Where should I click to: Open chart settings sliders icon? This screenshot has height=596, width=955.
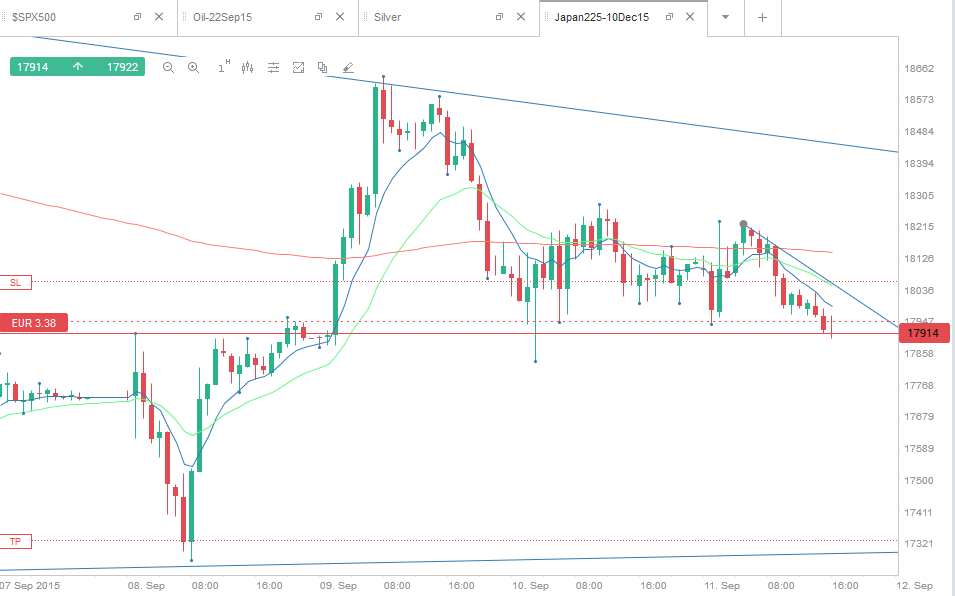point(273,68)
